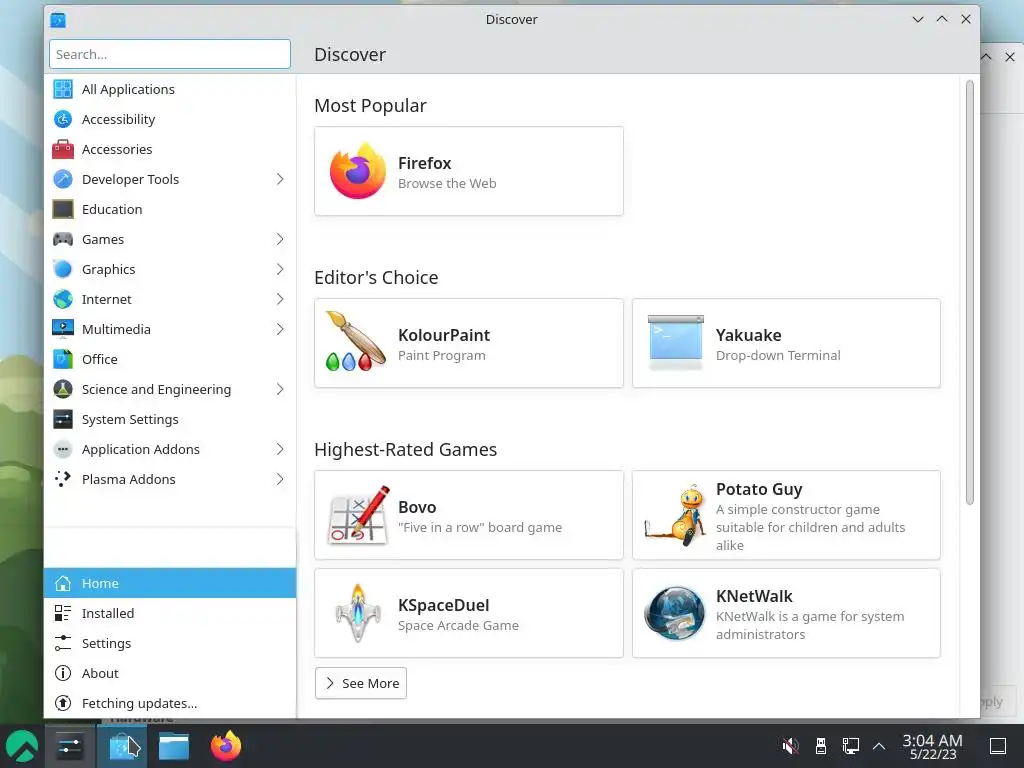Click the red Accessories toolbox icon
The image size is (1024, 768).
63,149
